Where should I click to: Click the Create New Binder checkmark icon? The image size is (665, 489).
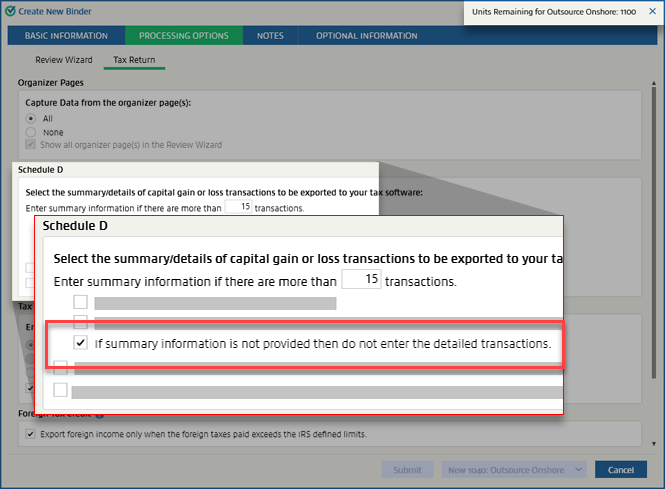10,11
